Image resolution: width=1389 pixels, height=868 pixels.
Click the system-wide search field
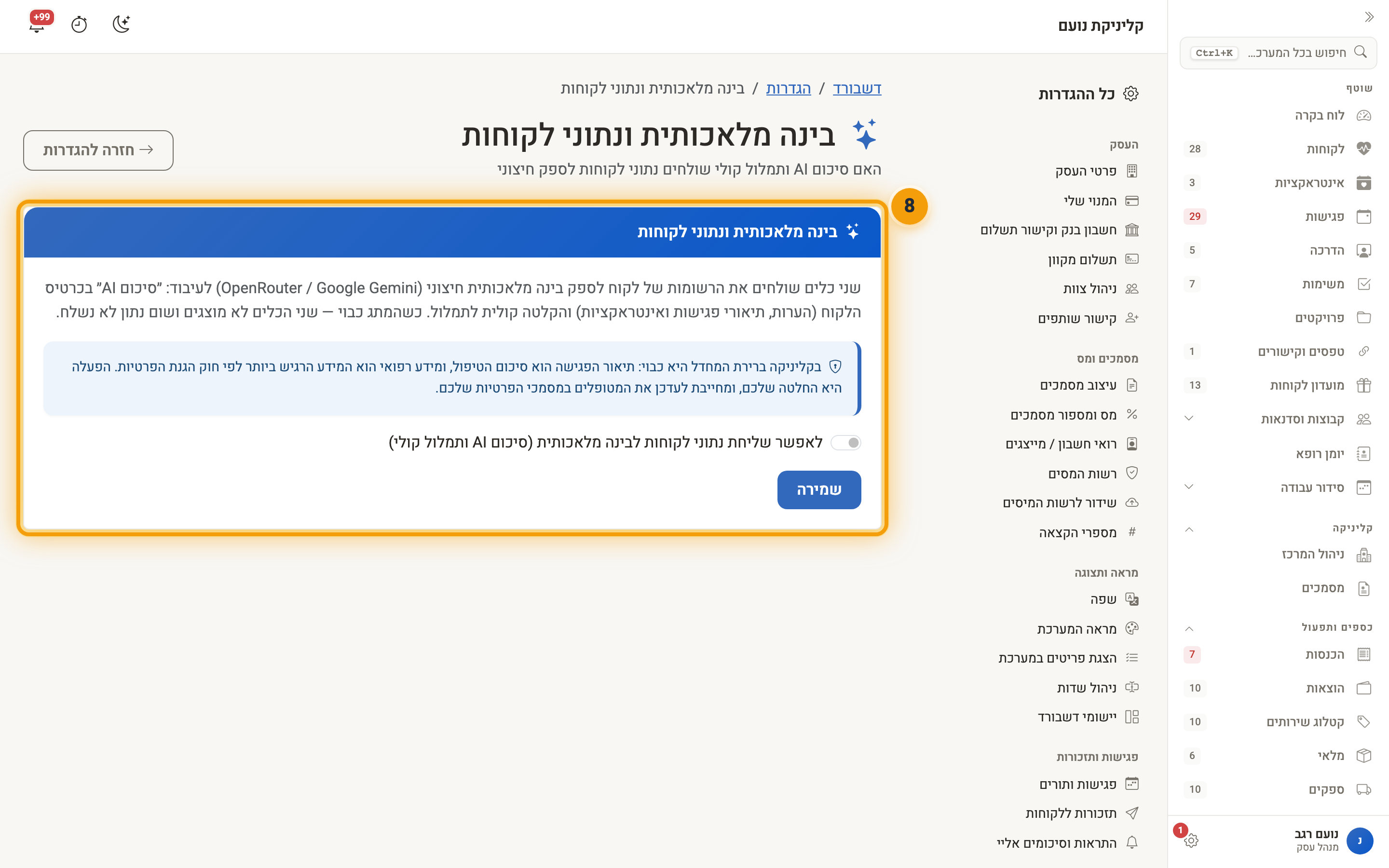tap(1278, 53)
